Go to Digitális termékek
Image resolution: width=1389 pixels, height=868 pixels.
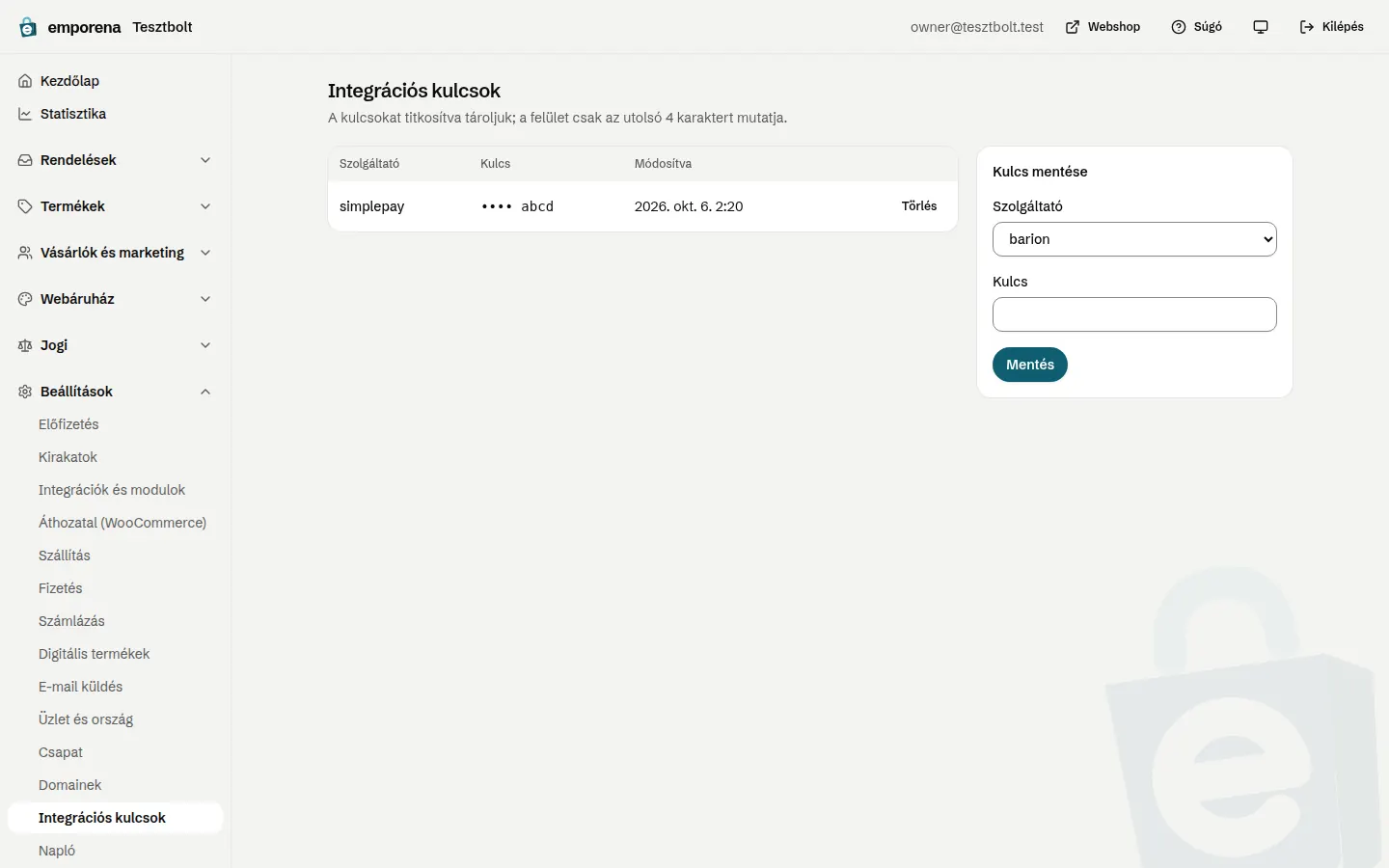click(x=115, y=654)
